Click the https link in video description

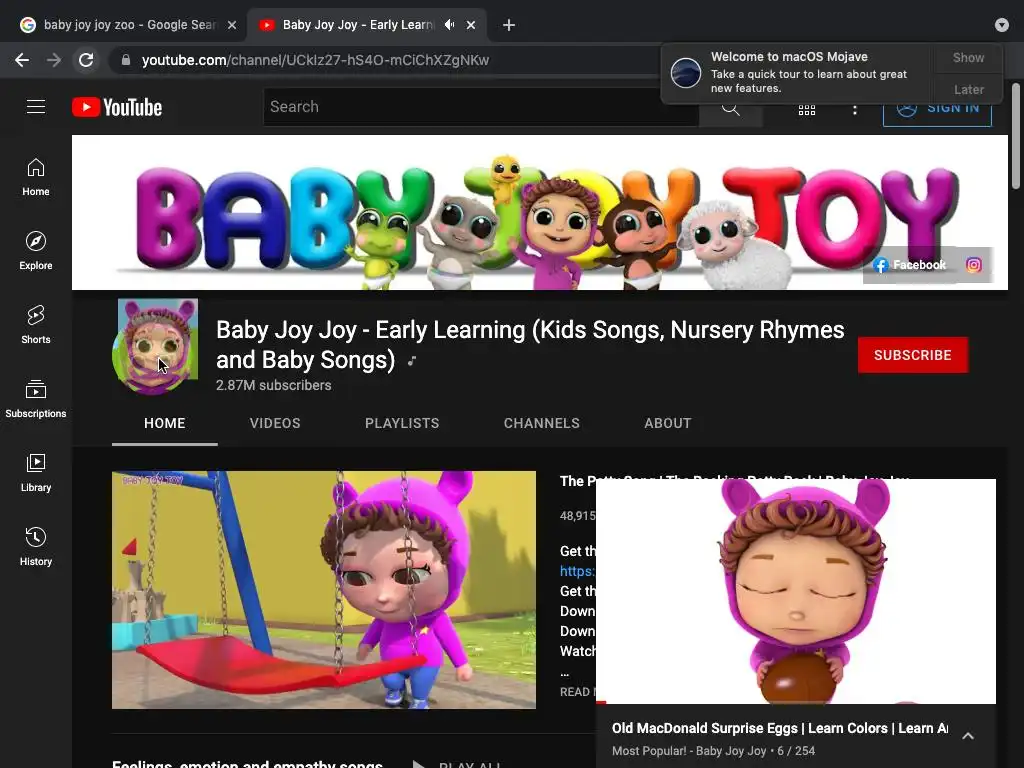[x=577, y=571]
